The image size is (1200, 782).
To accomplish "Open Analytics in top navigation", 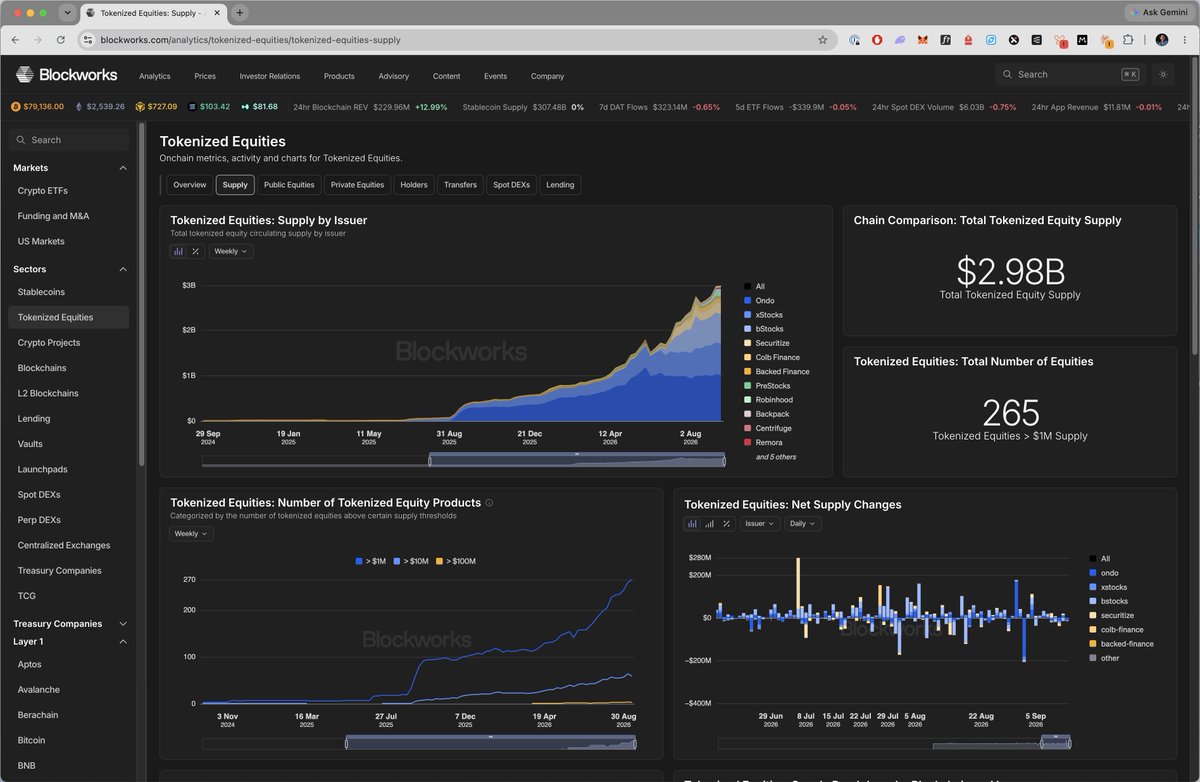I will (x=155, y=76).
